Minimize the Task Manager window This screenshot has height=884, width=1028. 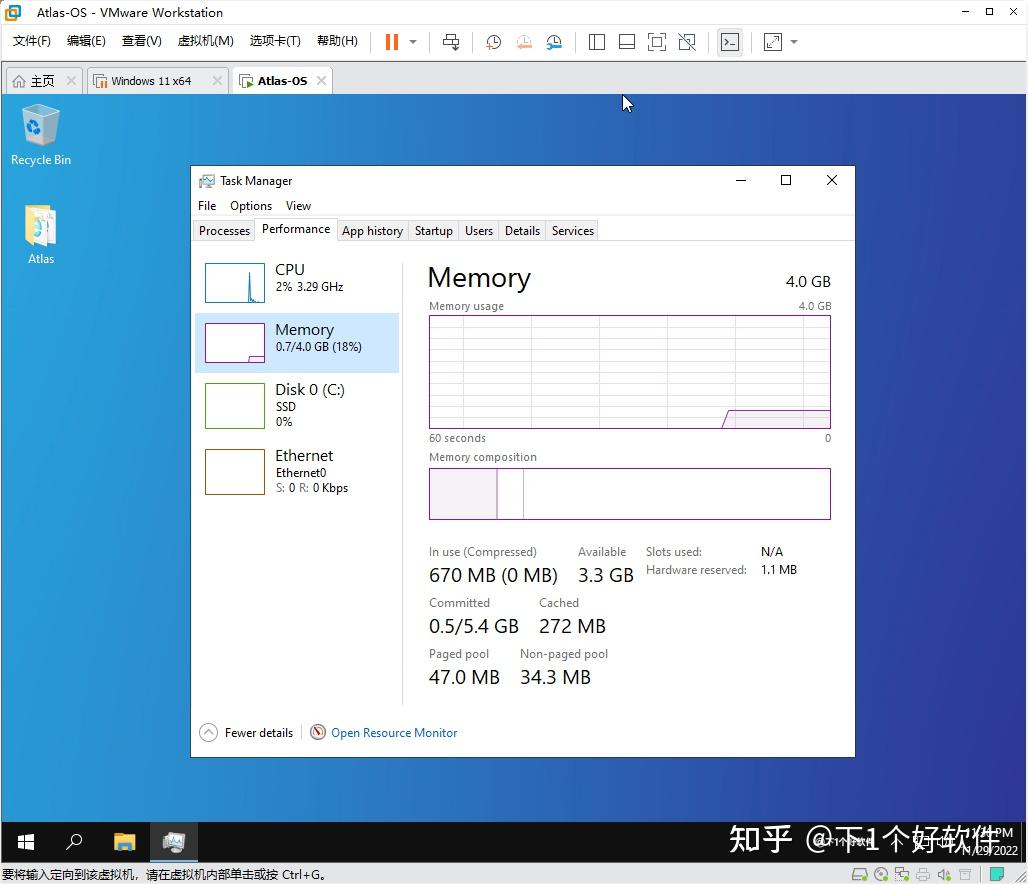pyautogui.click(x=741, y=180)
